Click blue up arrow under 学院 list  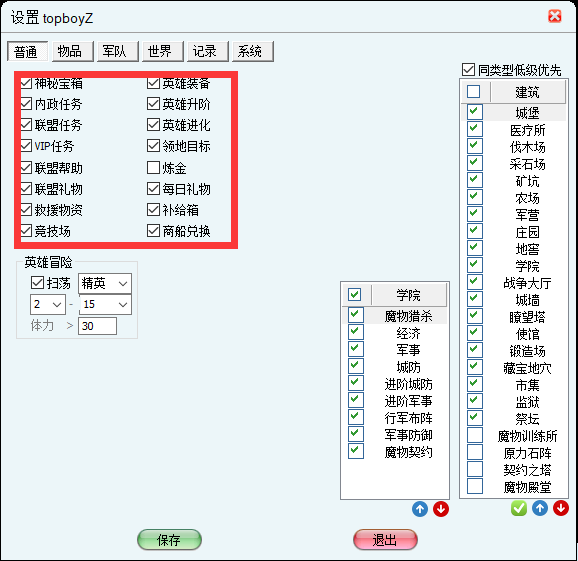point(419,509)
